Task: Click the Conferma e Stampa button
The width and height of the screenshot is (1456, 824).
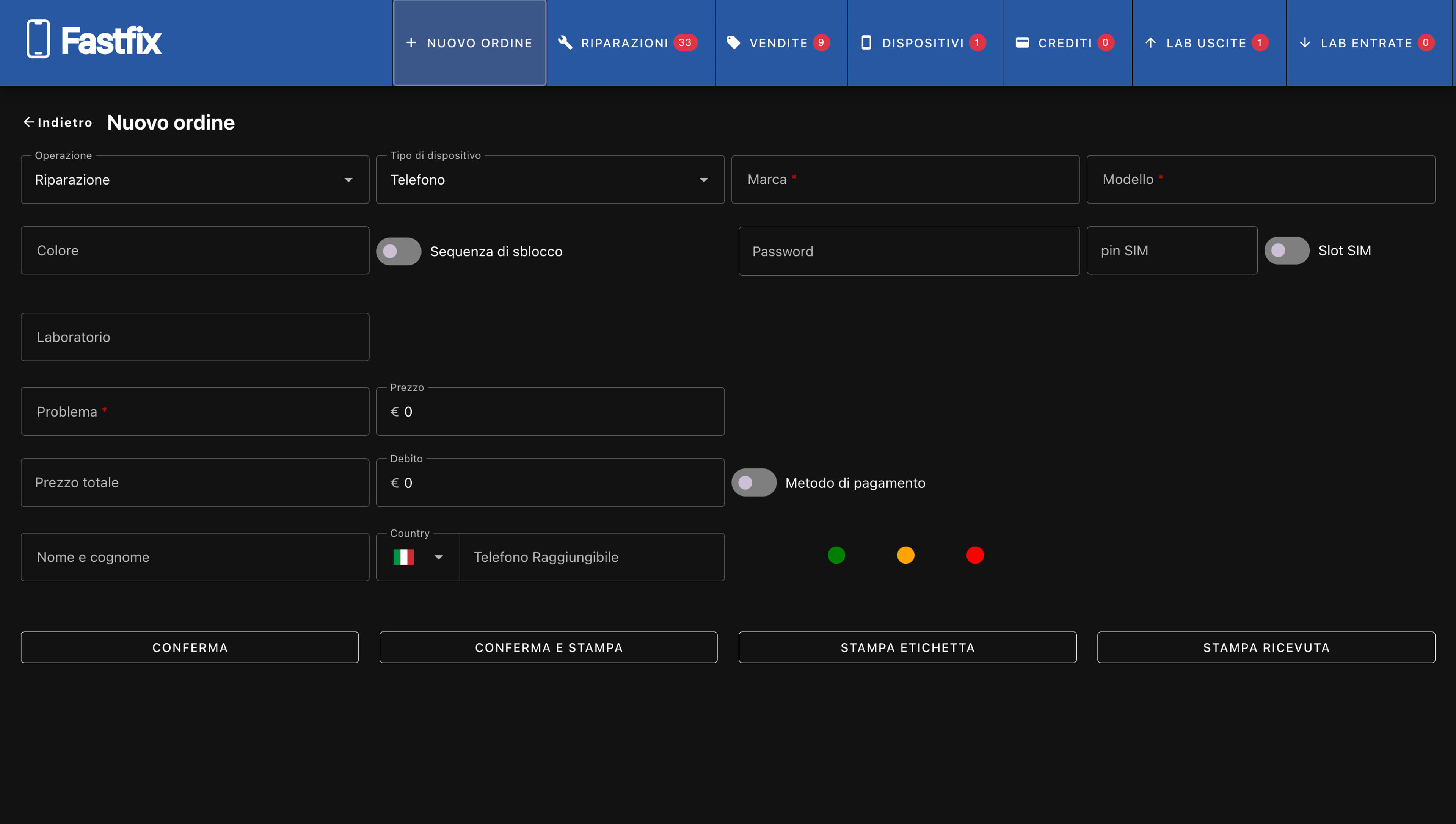Action: pos(549,647)
